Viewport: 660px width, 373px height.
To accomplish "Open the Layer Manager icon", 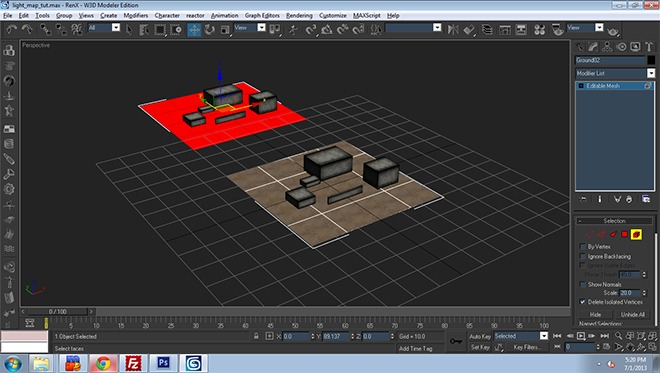I will [x=487, y=29].
